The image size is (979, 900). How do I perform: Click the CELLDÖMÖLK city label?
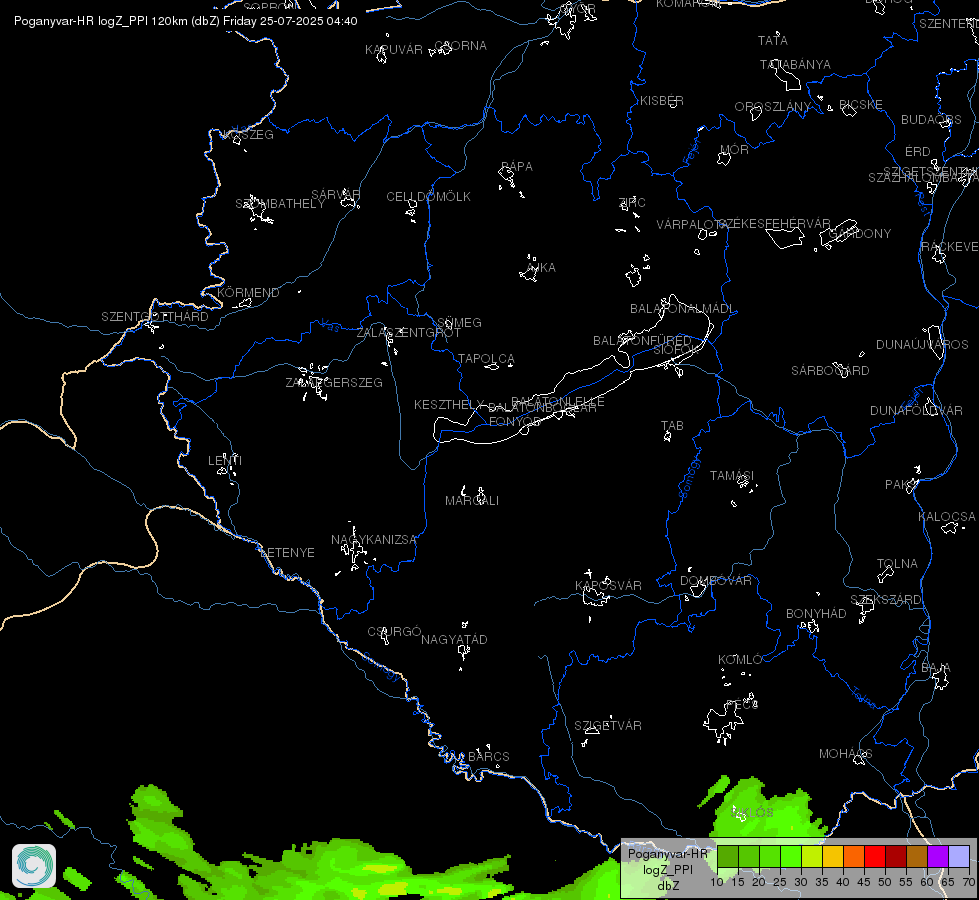[428, 197]
